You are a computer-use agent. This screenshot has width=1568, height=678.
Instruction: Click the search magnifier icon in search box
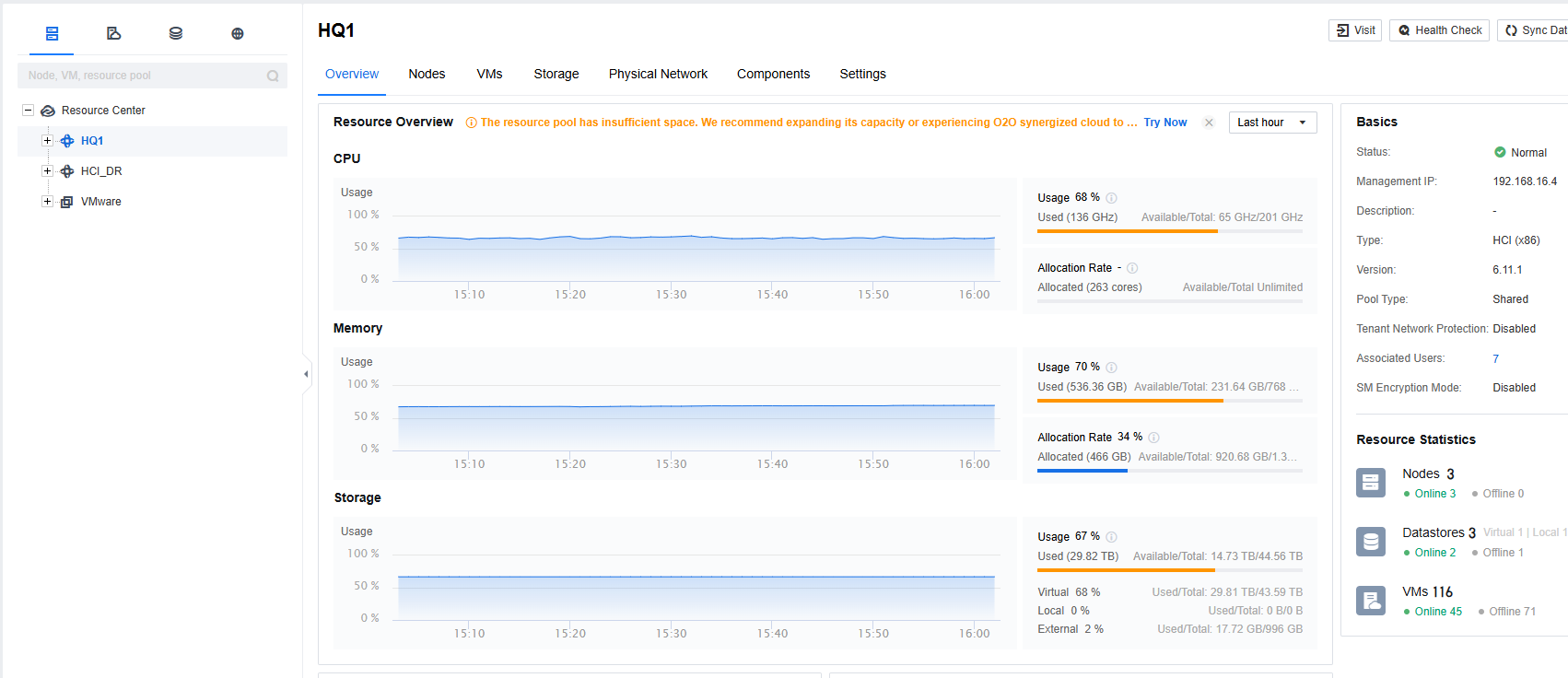click(x=273, y=76)
